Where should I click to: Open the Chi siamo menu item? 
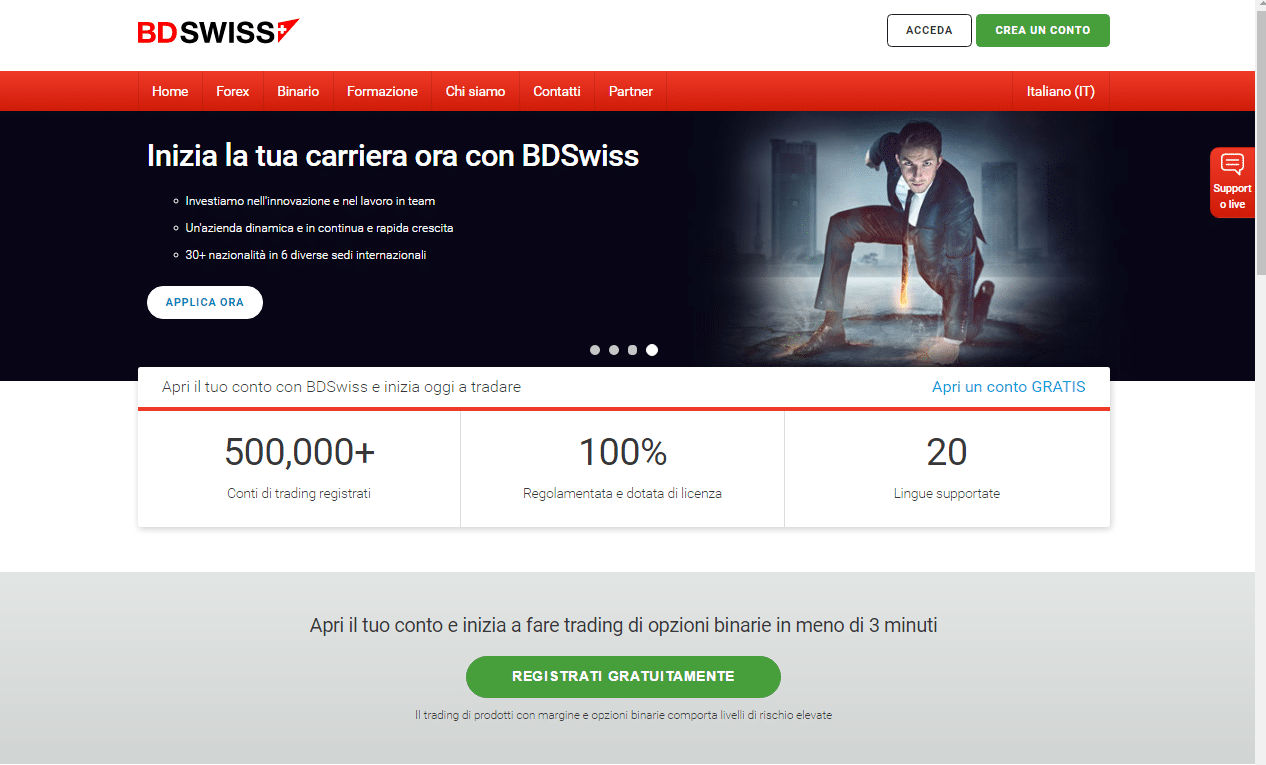(x=475, y=91)
